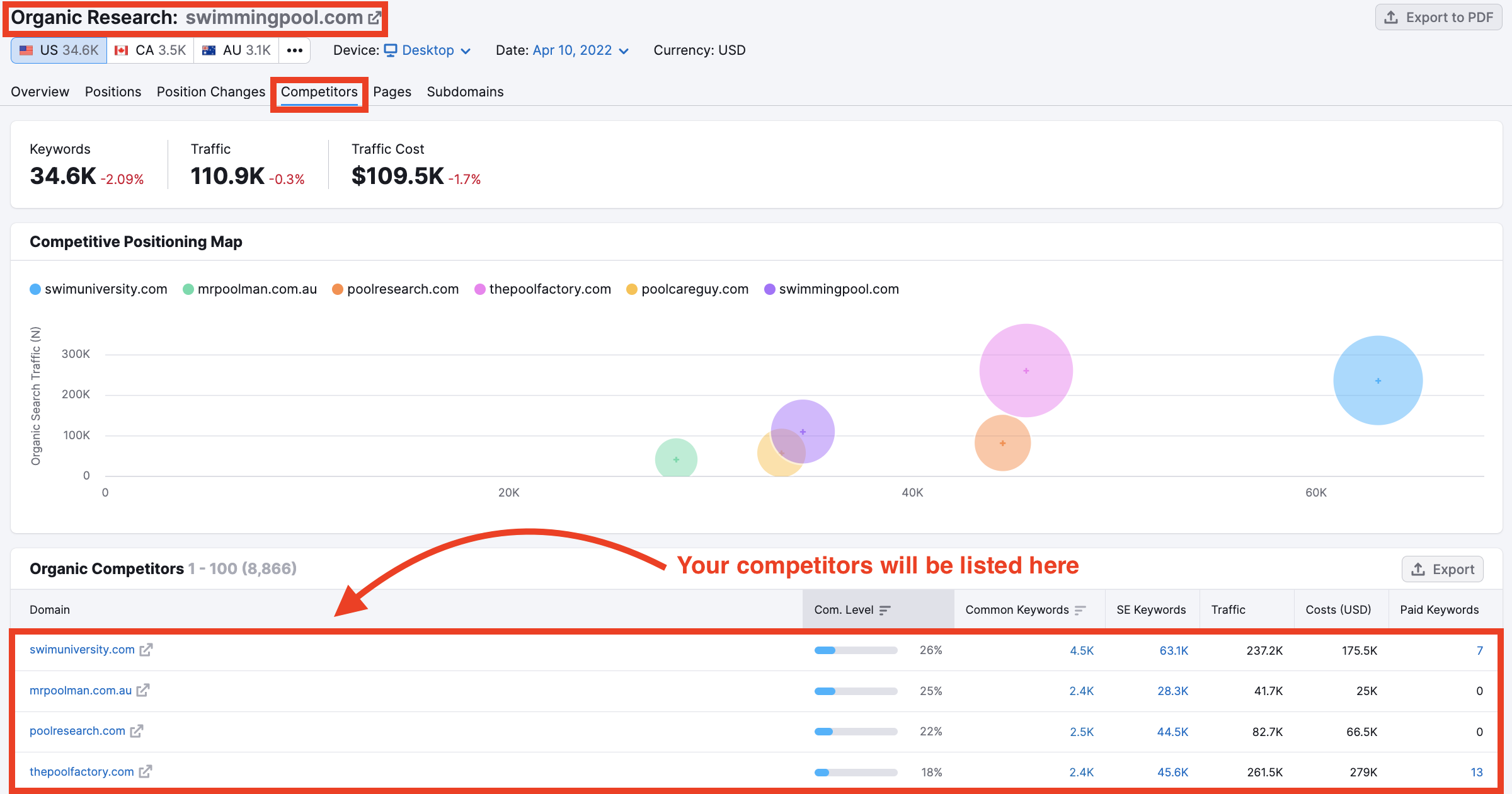Click the pink thepoolfactory.com bubble in chart
1512x794 pixels.
point(1026,371)
